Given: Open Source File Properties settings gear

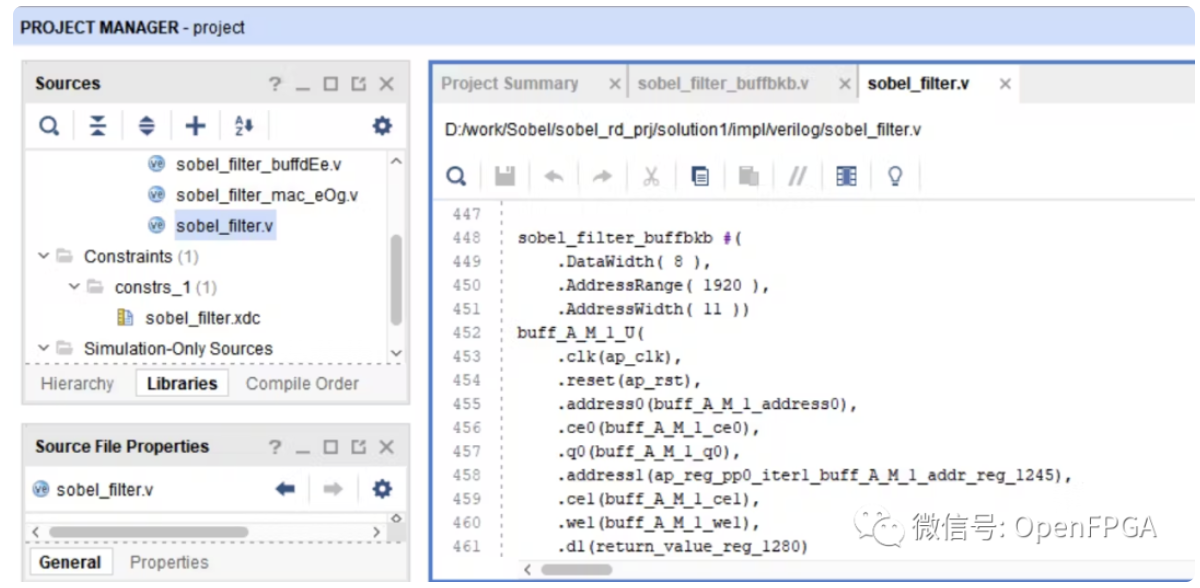Looking at the screenshot, I should [382, 489].
